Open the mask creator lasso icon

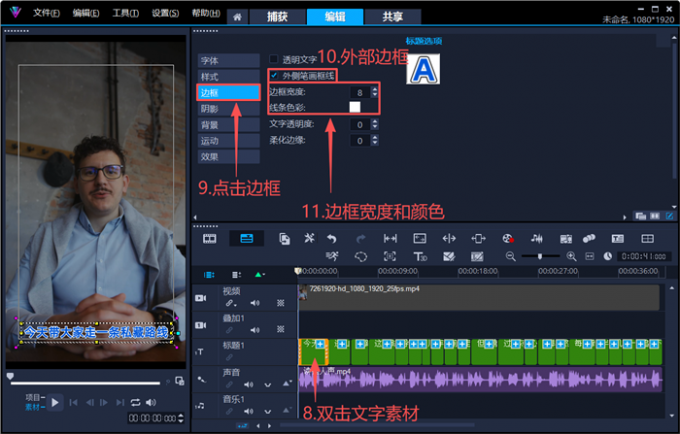[x=361, y=257]
